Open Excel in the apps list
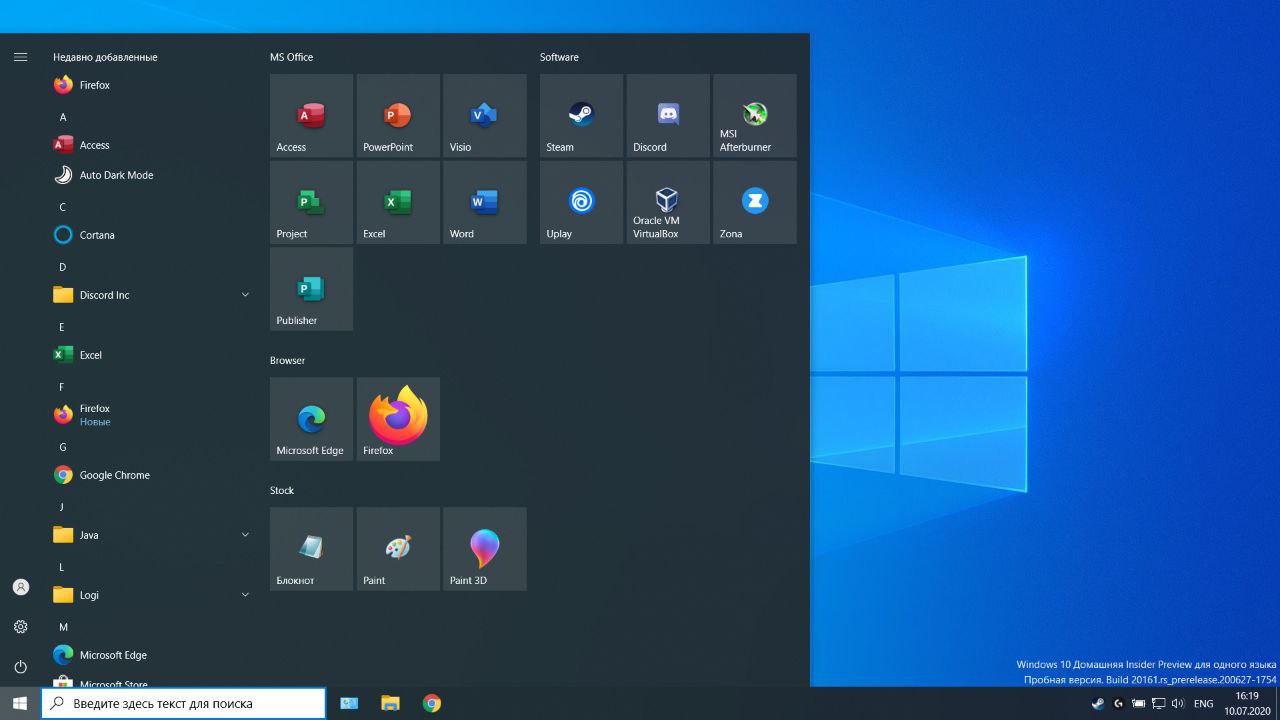 tap(150, 355)
